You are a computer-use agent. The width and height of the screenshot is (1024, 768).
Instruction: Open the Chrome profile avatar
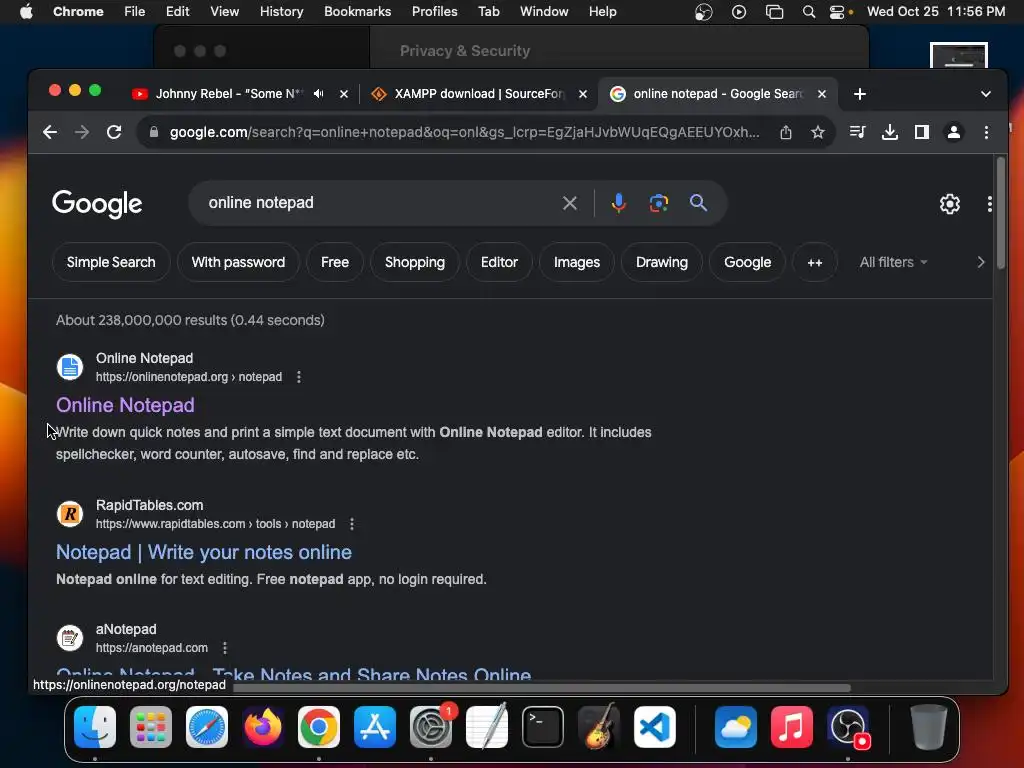[953, 133]
